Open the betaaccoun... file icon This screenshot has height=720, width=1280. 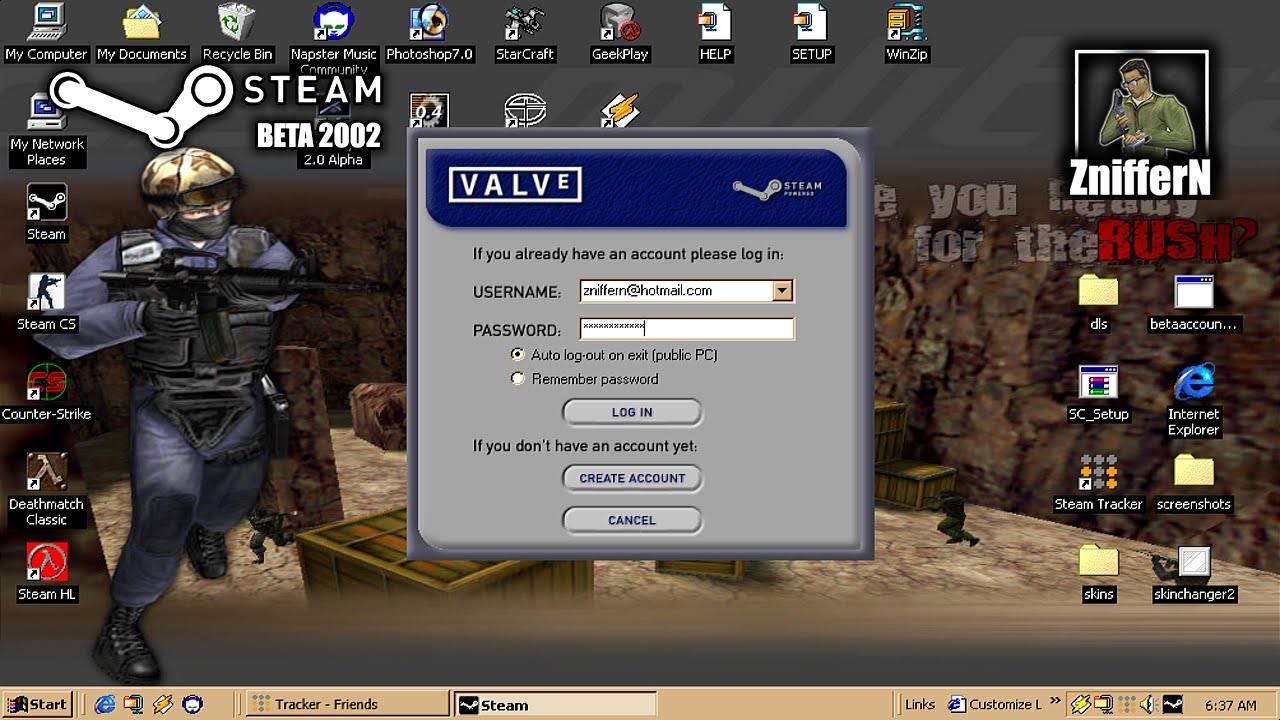click(x=1193, y=292)
